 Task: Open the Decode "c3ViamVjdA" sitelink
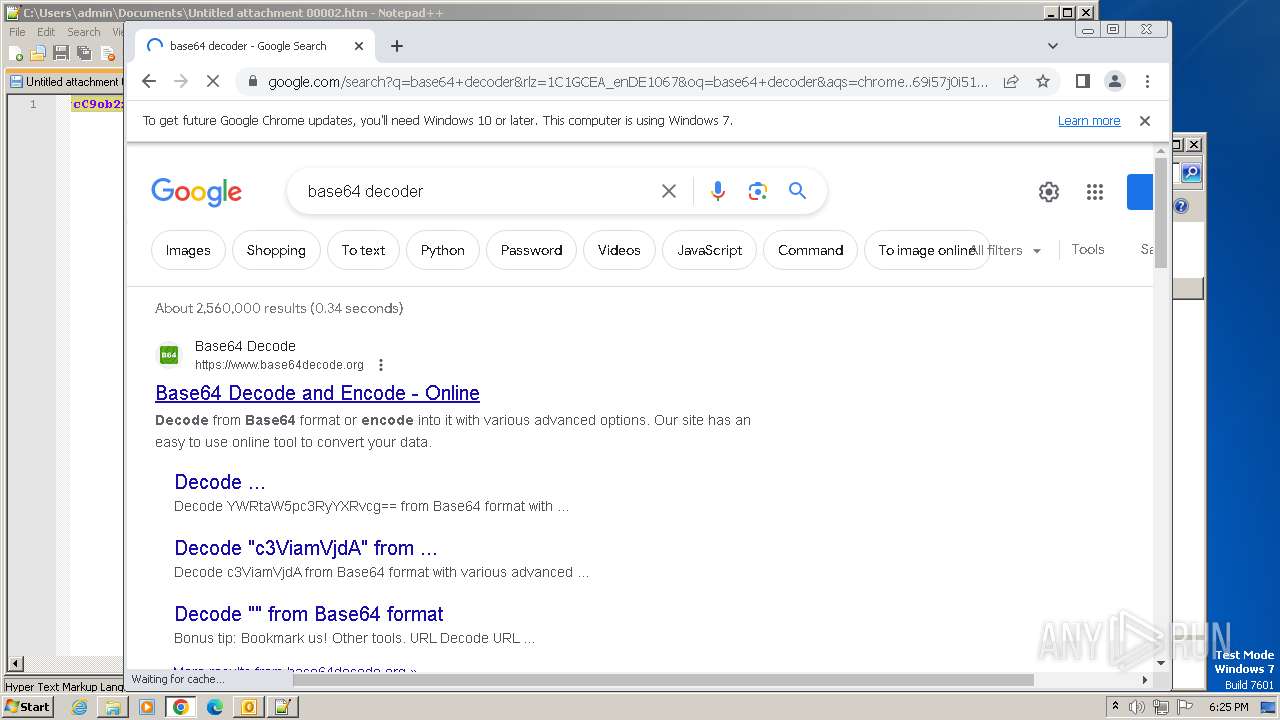click(306, 548)
